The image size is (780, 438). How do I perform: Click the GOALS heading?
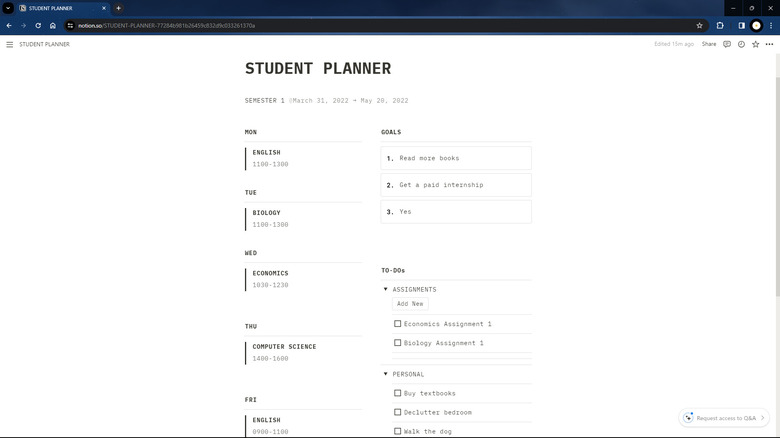coord(391,132)
